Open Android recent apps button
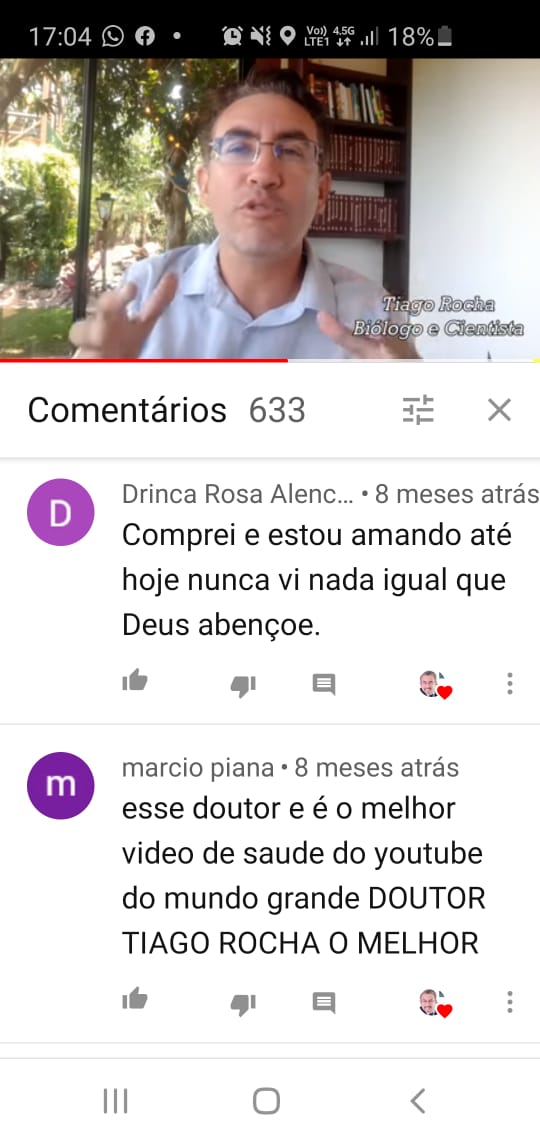 pos(116,1101)
